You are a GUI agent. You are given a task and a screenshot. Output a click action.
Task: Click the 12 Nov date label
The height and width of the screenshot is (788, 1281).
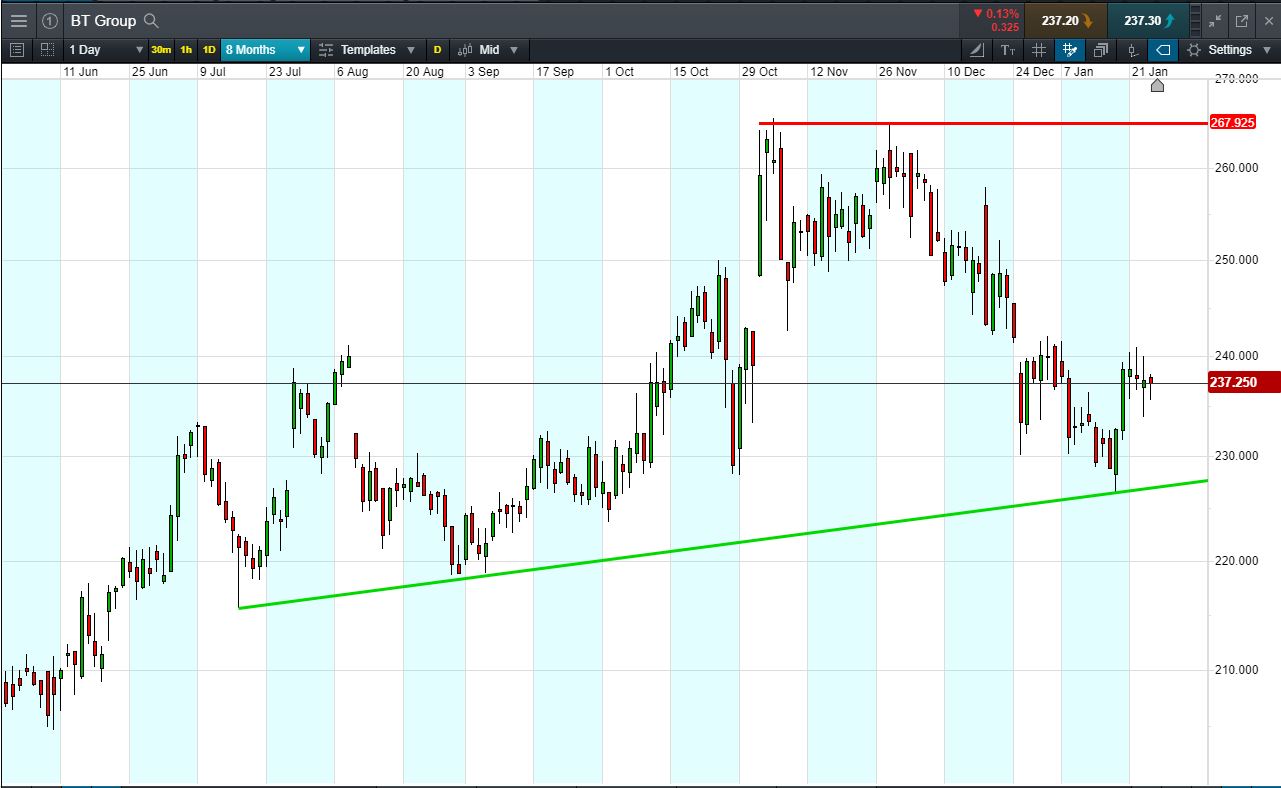(x=829, y=72)
